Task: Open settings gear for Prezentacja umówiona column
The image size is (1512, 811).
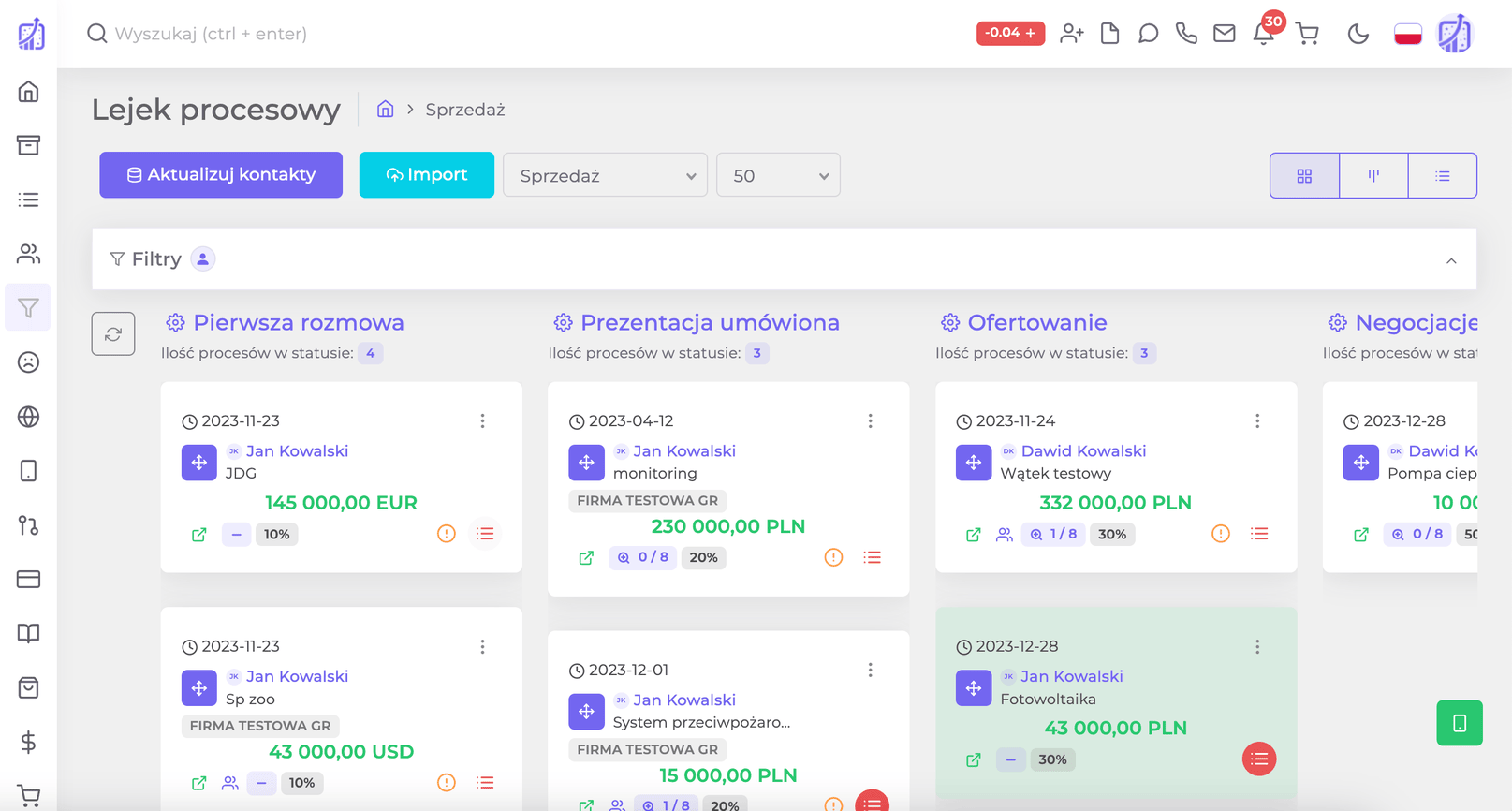Action: 563,323
